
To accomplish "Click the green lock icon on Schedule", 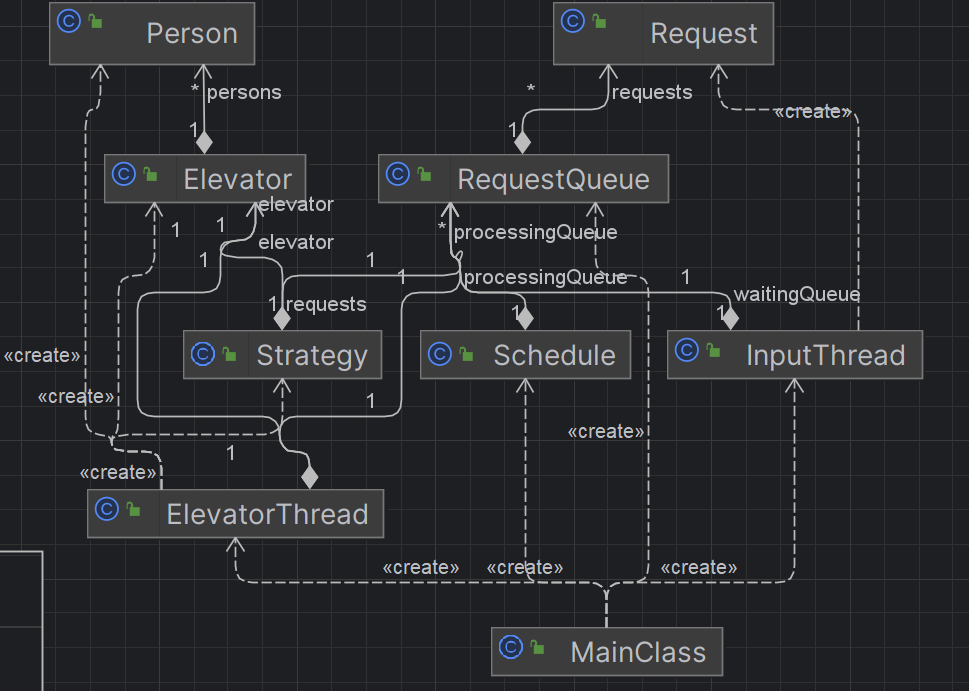I will 467,354.
